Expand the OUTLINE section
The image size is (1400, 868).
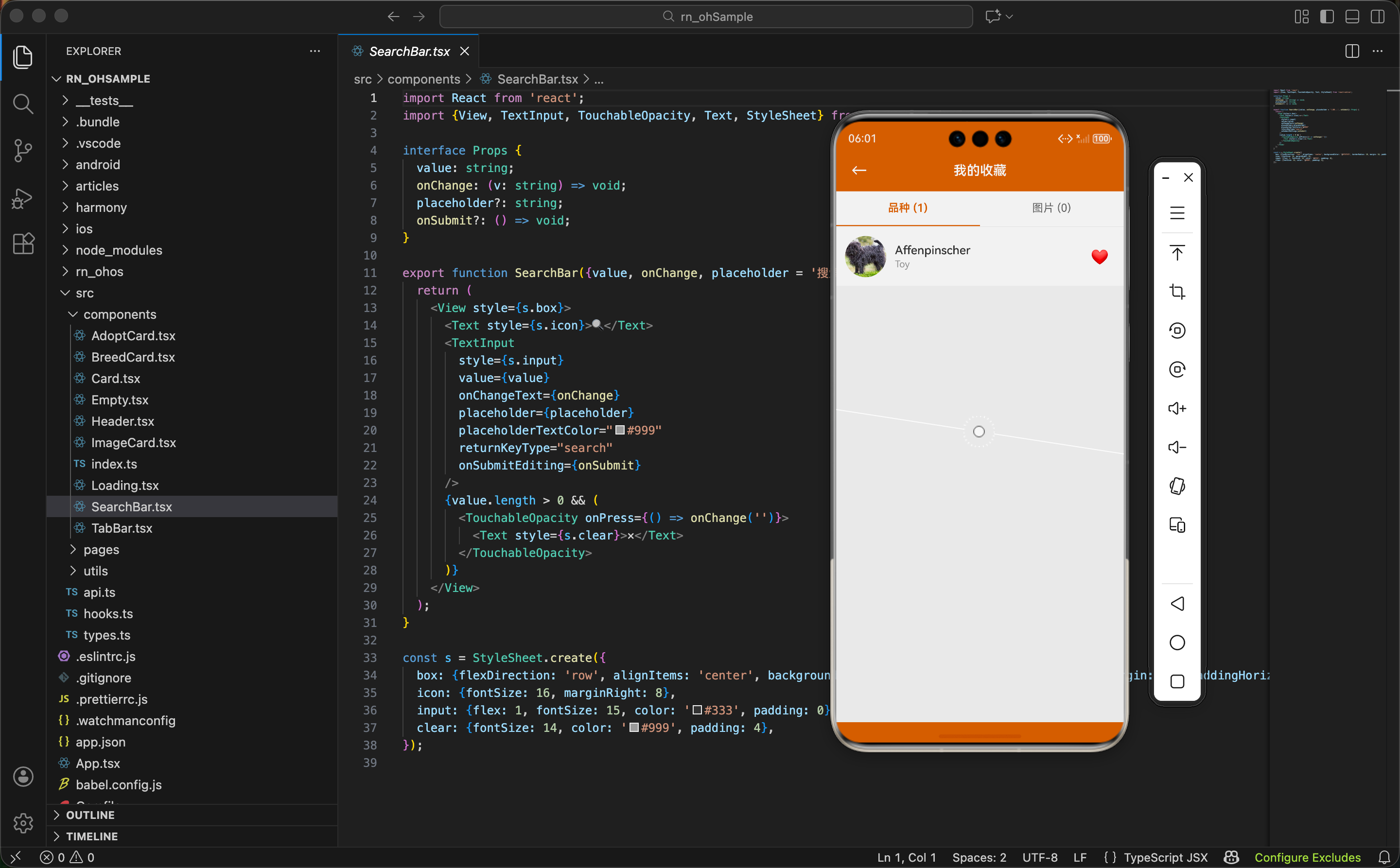tap(90, 815)
